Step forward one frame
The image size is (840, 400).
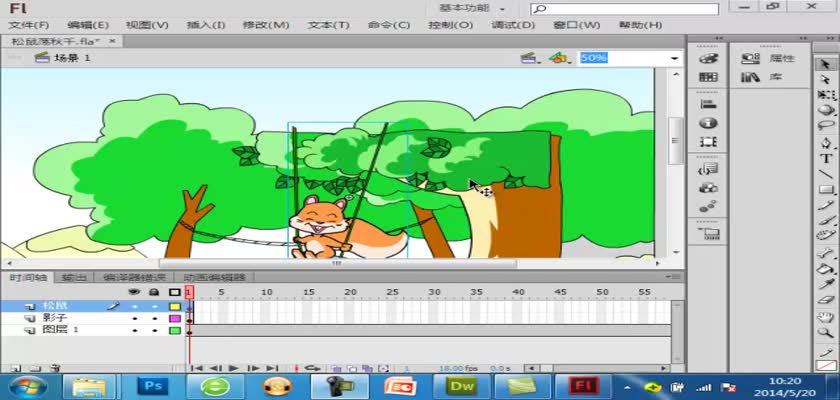tap(253, 368)
